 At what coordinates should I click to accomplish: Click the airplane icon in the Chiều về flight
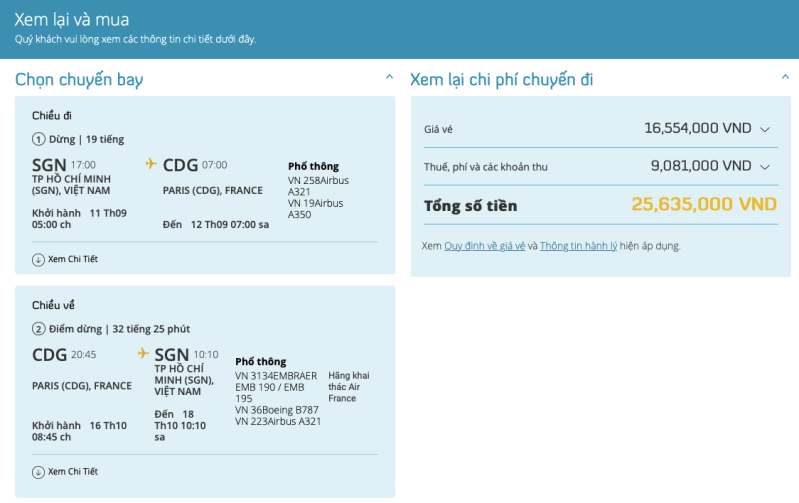coord(143,354)
